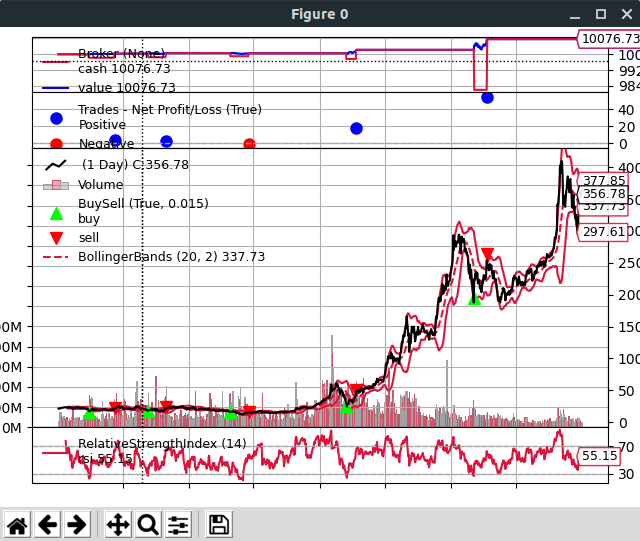Open the Configure subplots sliders dialog
This screenshot has height=541, width=640.
click(x=178, y=525)
